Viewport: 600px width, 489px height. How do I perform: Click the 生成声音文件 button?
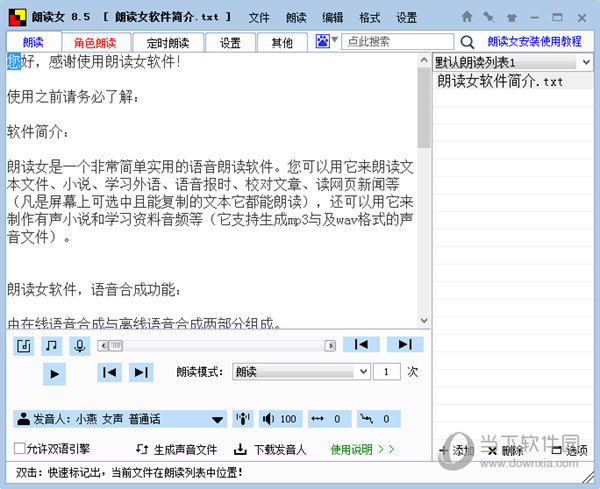coord(176,449)
